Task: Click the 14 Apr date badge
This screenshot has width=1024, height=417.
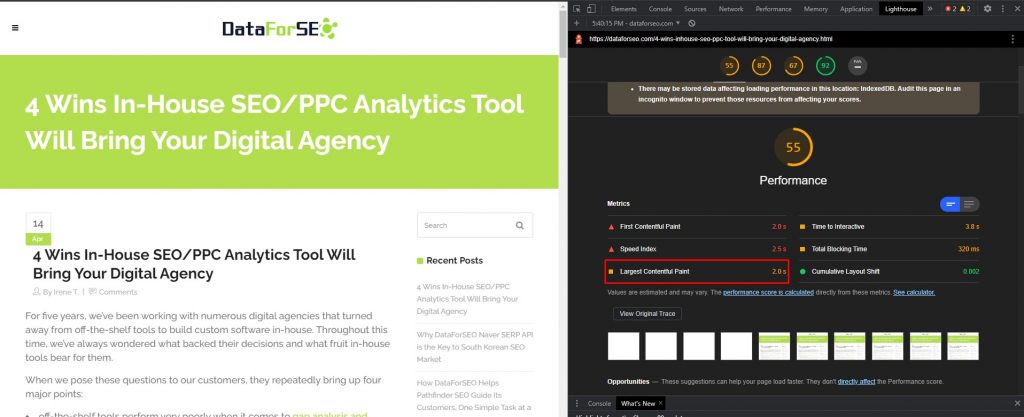Action: pos(38,229)
